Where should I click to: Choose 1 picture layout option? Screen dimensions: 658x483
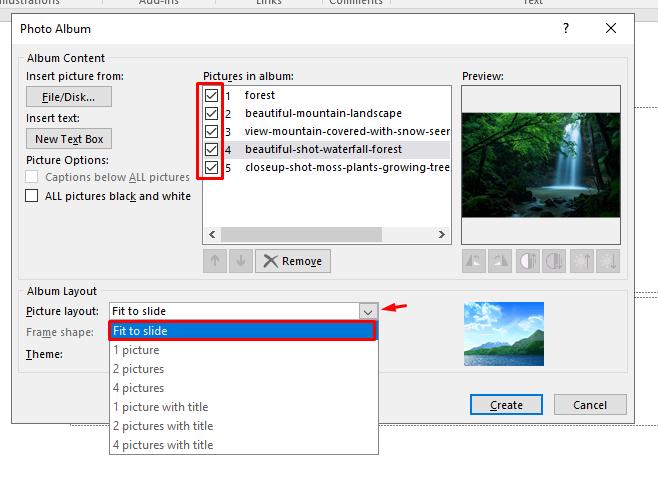[243, 350]
